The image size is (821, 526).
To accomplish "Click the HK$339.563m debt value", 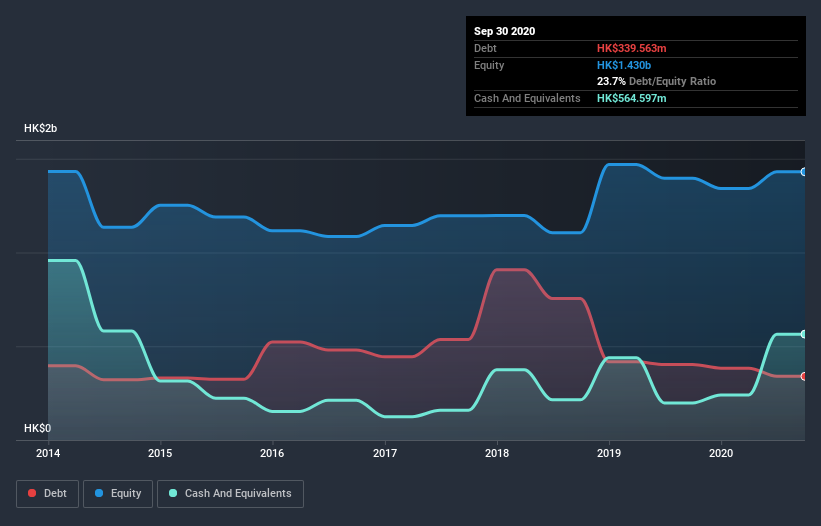I will (x=631, y=48).
